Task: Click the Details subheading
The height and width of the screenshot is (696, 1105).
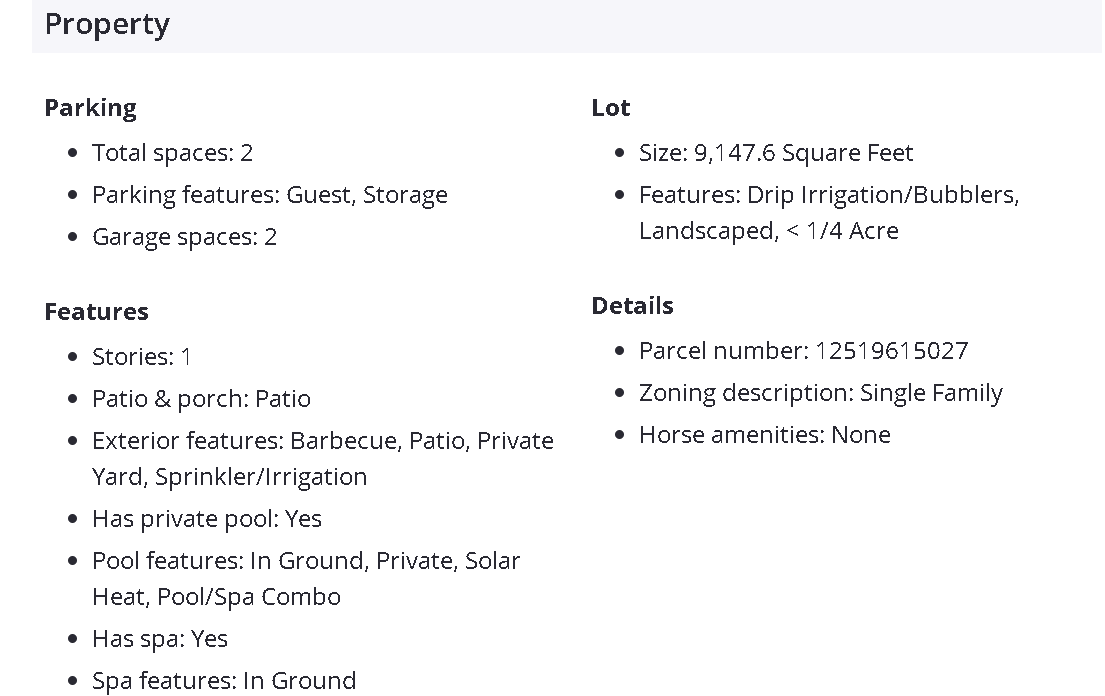Action: [632, 306]
